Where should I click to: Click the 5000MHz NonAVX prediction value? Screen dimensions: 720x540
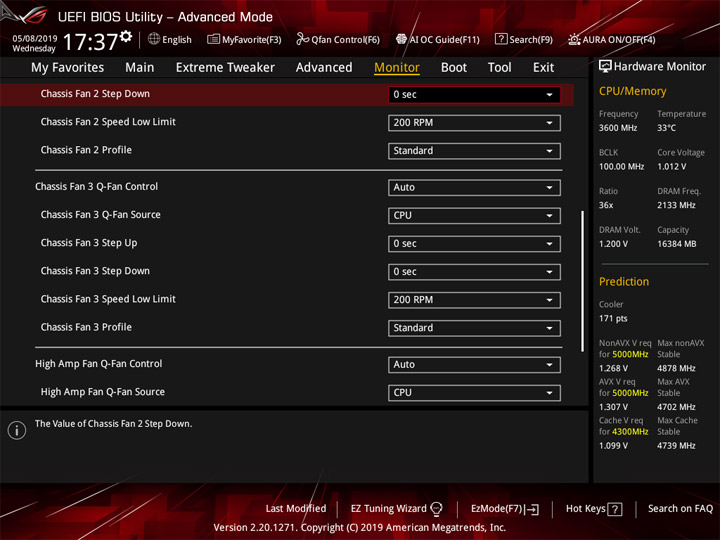(630, 354)
